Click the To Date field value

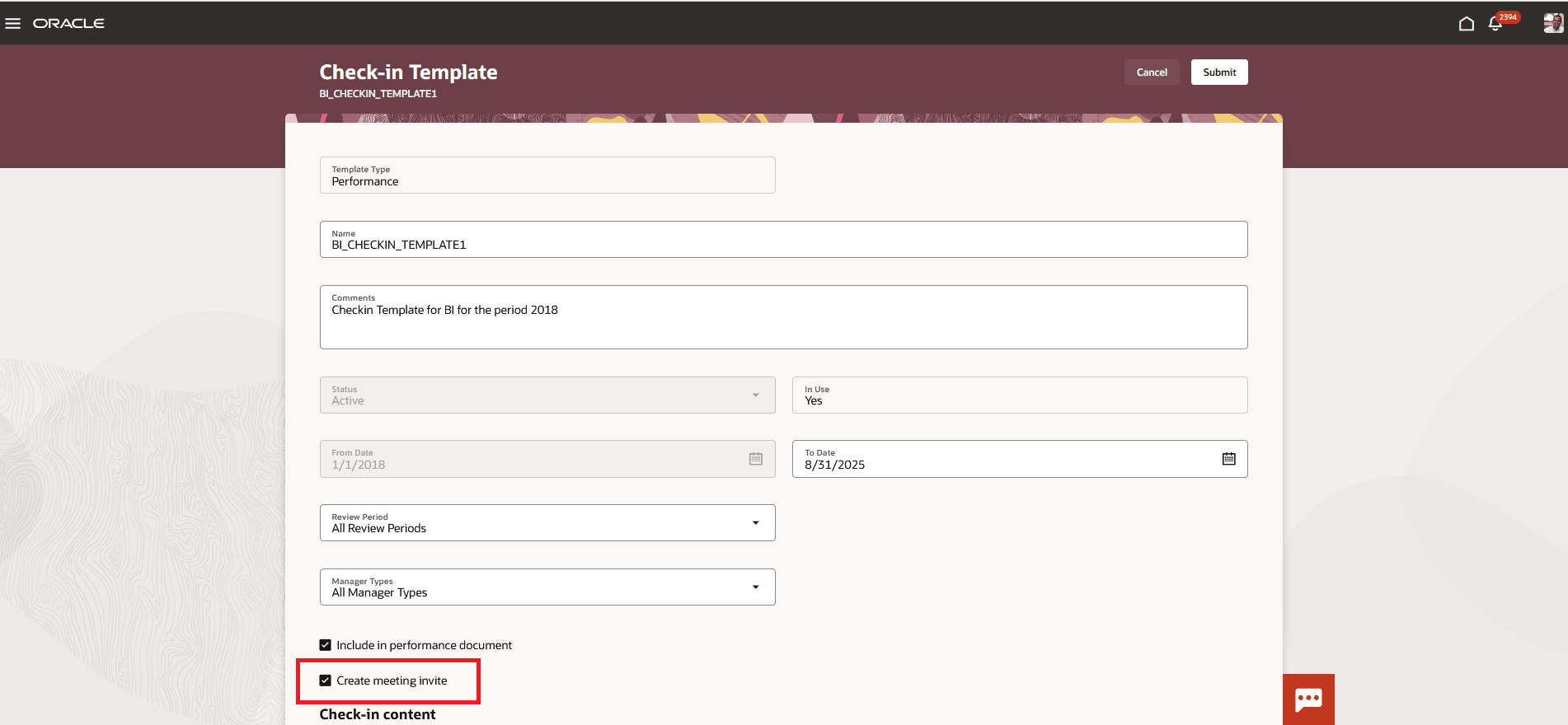coord(835,465)
